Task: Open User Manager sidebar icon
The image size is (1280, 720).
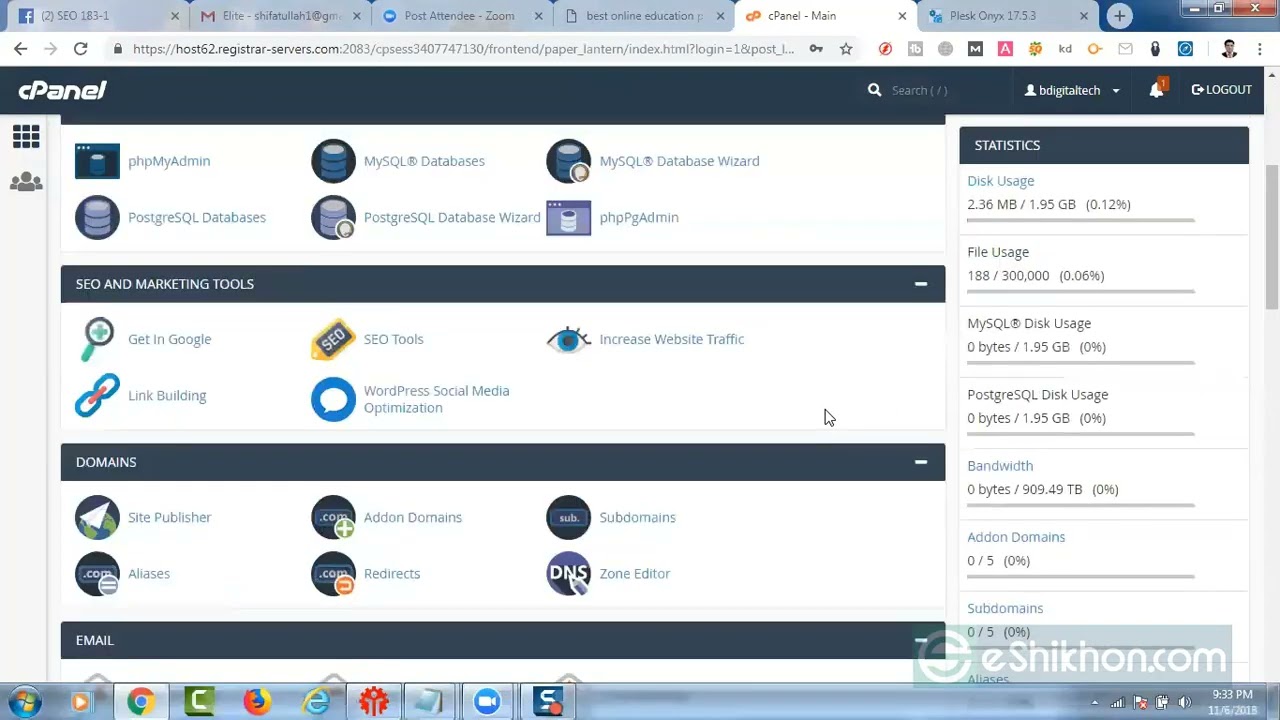Action: [x=26, y=182]
